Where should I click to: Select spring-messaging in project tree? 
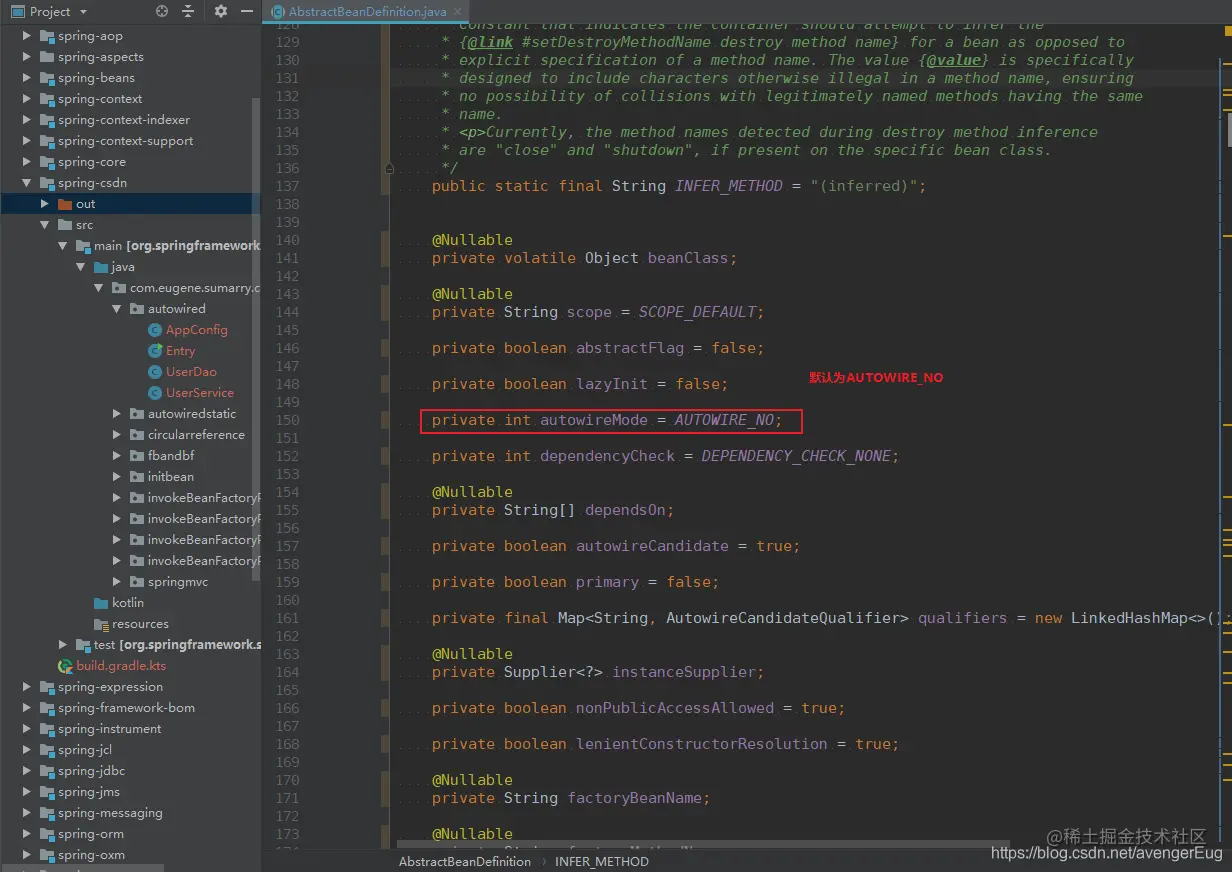click(110, 813)
